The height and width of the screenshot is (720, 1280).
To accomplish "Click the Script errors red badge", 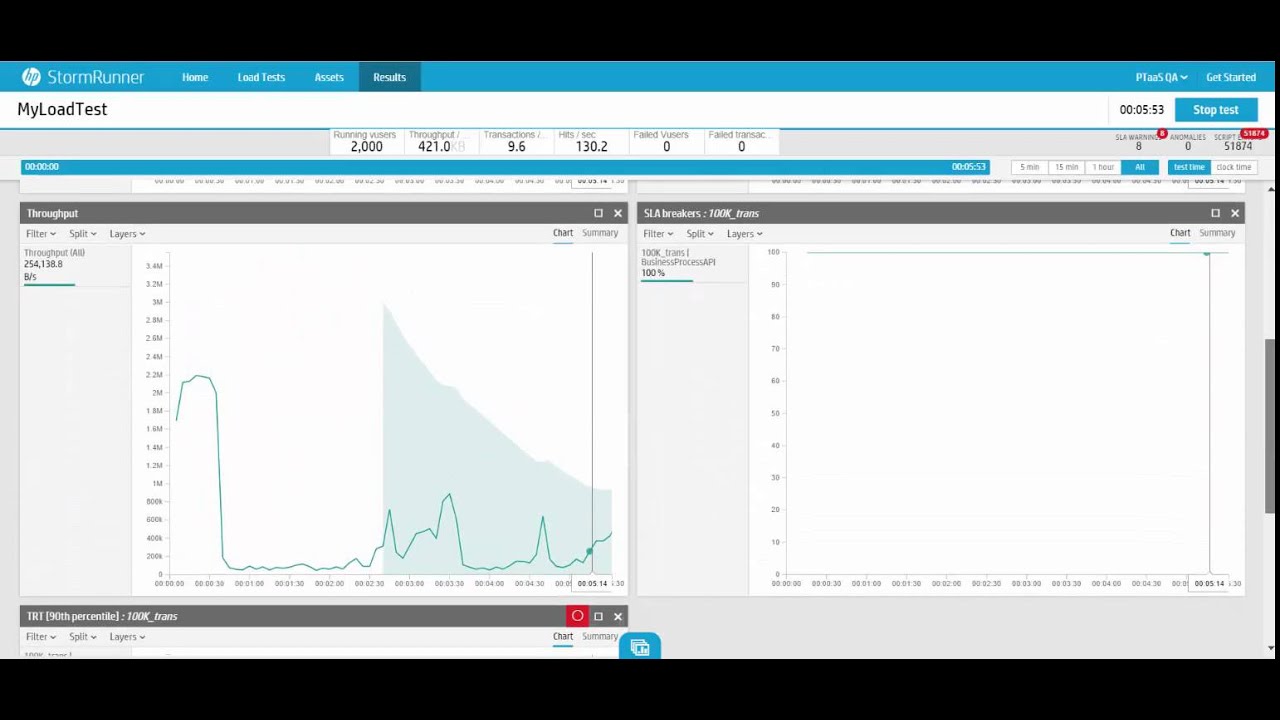I will click(1254, 133).
